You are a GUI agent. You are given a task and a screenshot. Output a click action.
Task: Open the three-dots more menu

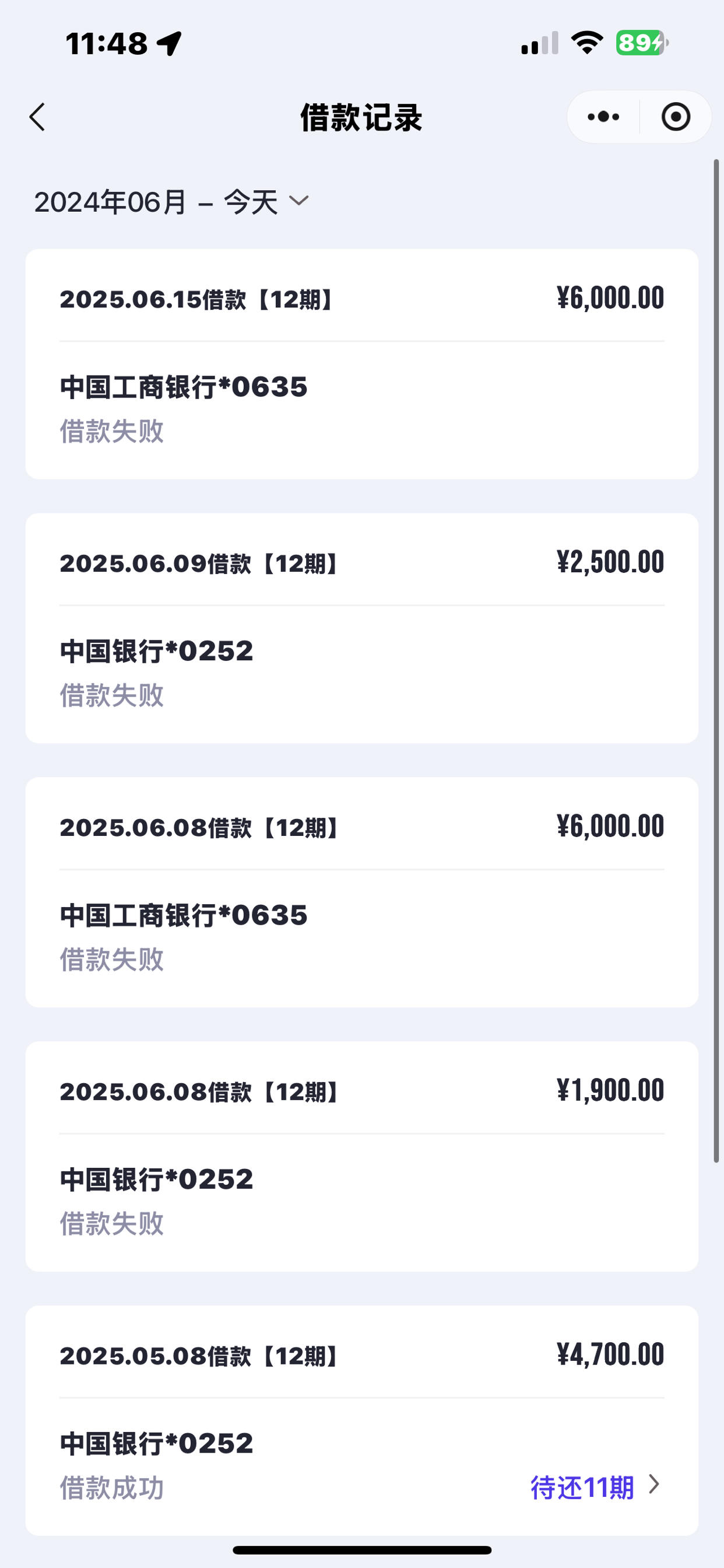pos(603,117)
